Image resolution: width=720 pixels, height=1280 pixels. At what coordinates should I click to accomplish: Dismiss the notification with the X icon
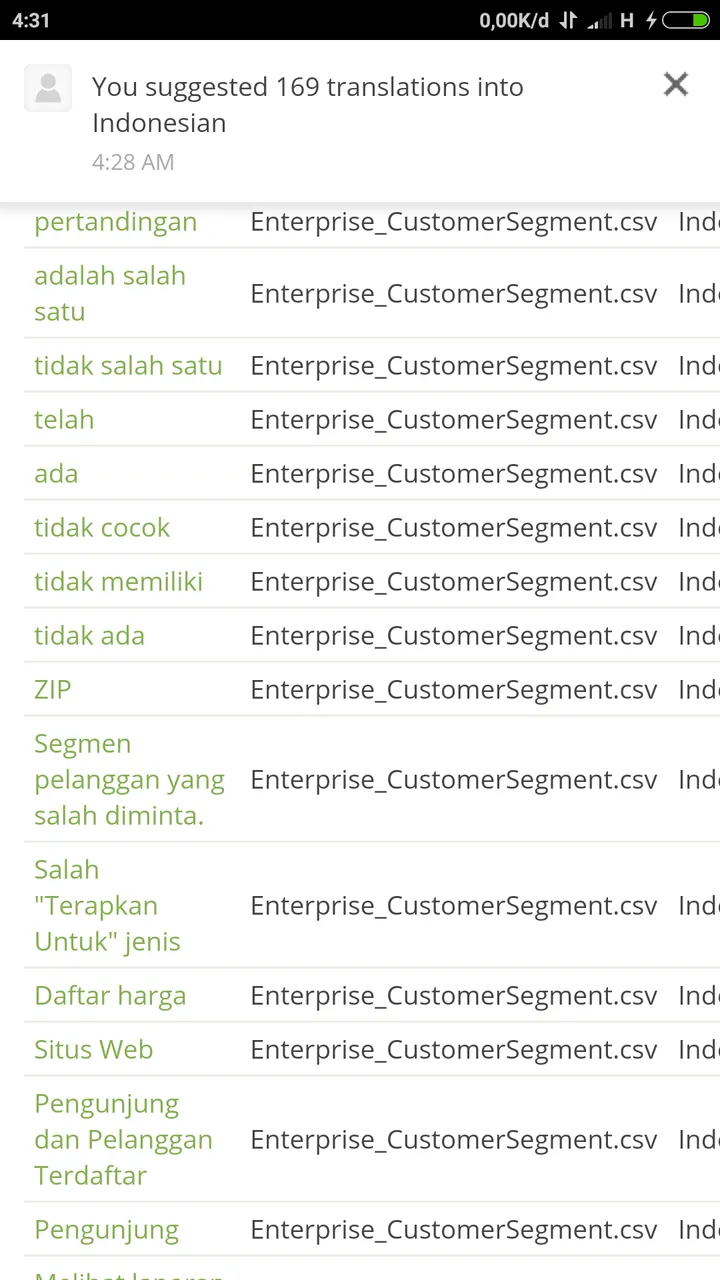pos(676,85)
